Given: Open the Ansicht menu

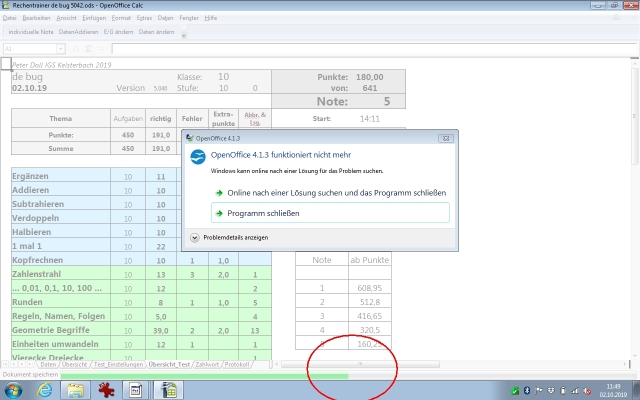Looking at the screenshot, I should [x=67, y=18].
